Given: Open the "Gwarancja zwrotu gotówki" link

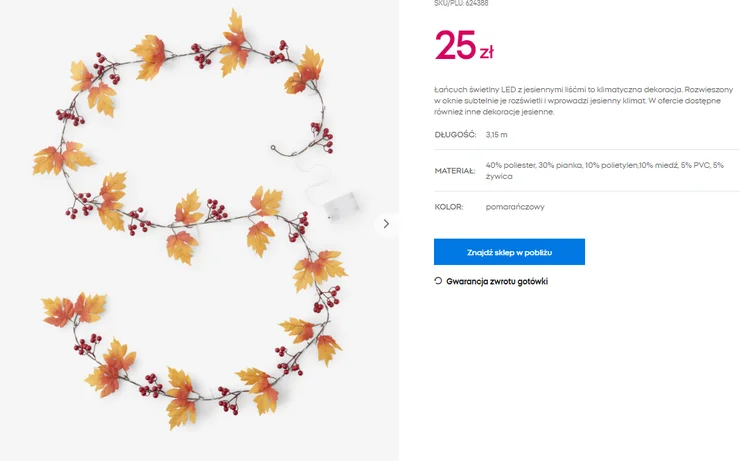Looking at the screenshot, I should pyautogui.click(x=497, y=282).
